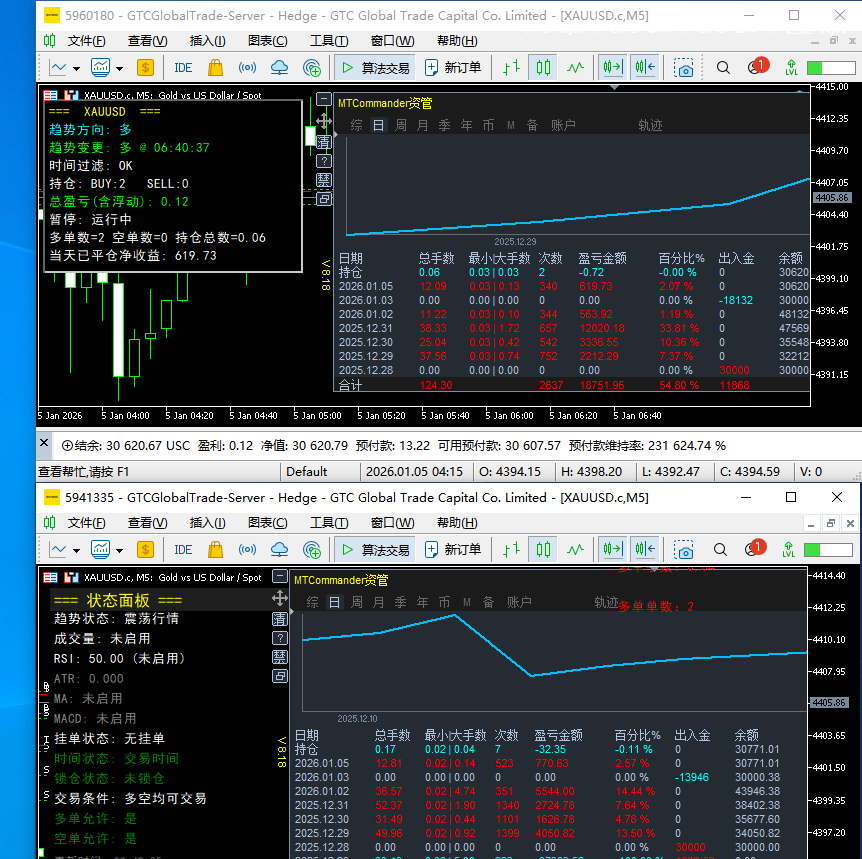The image size is (862, 859).
Task: Click the search magnifier in the 5941335 window toolbar
Action: (723, 549)
